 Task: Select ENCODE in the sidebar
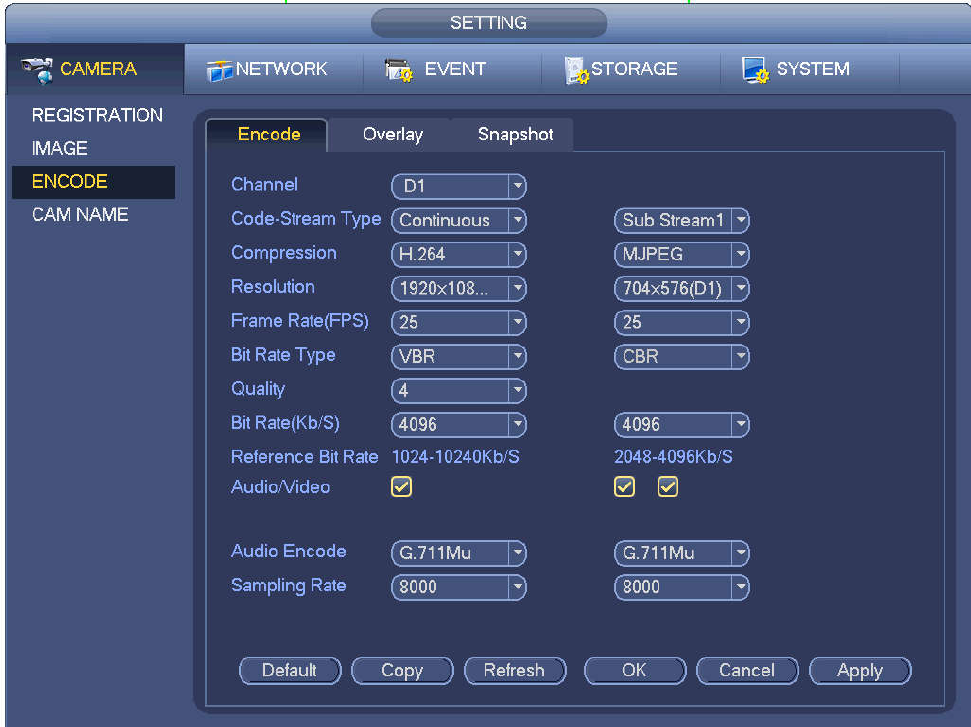[x=94, y=182]
